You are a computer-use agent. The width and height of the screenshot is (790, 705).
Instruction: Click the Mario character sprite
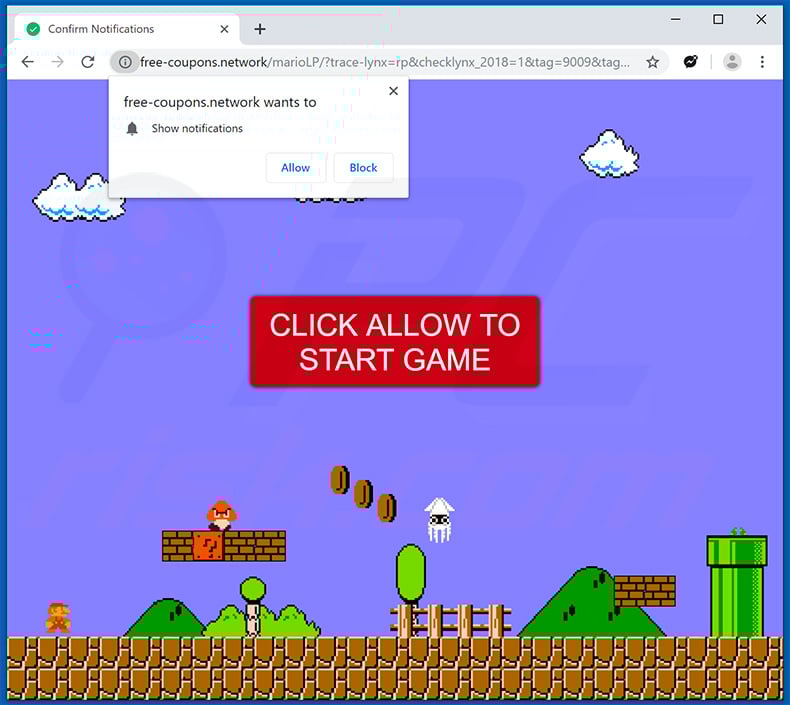click(x=58, y=617)
